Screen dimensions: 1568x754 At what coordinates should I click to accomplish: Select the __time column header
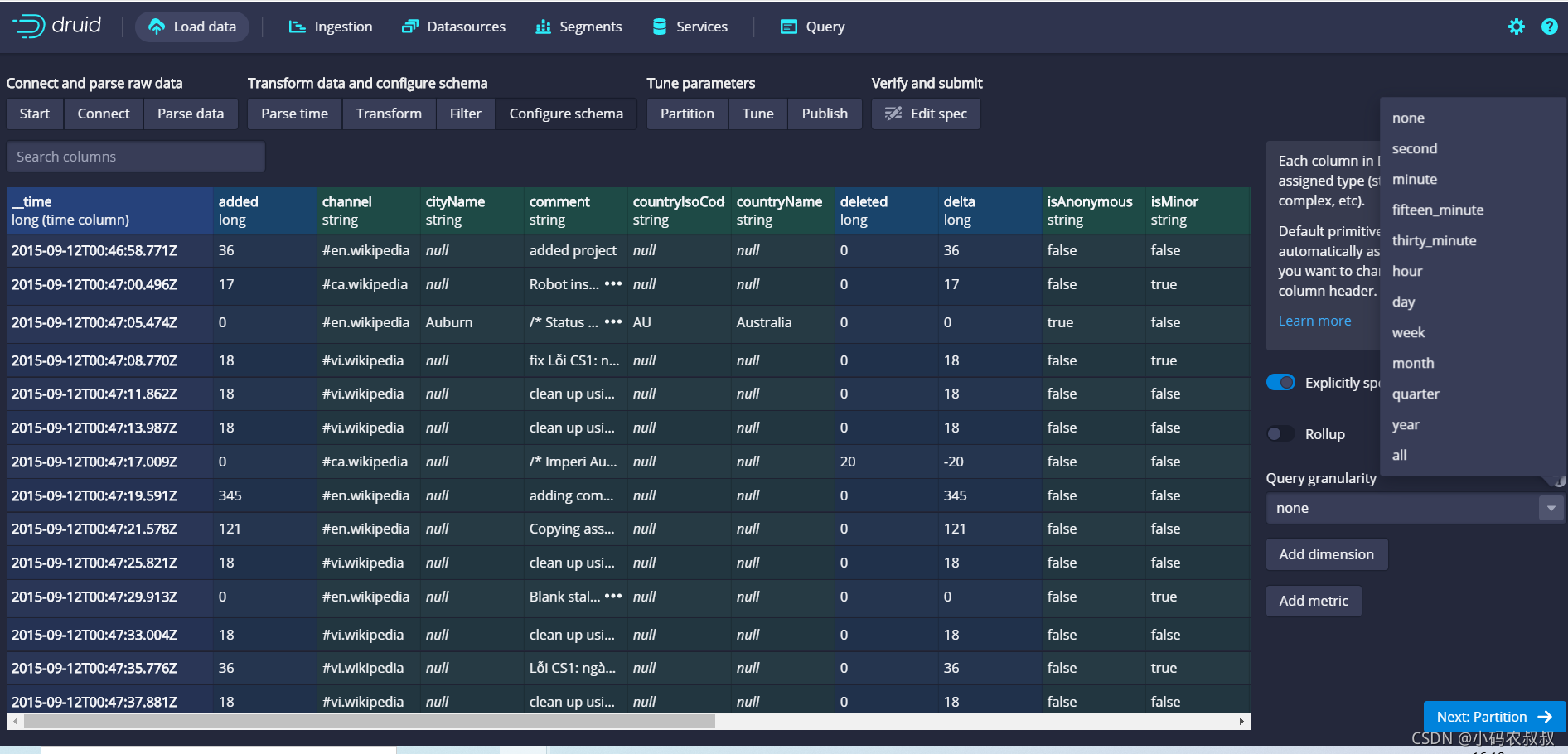point(109,210)
